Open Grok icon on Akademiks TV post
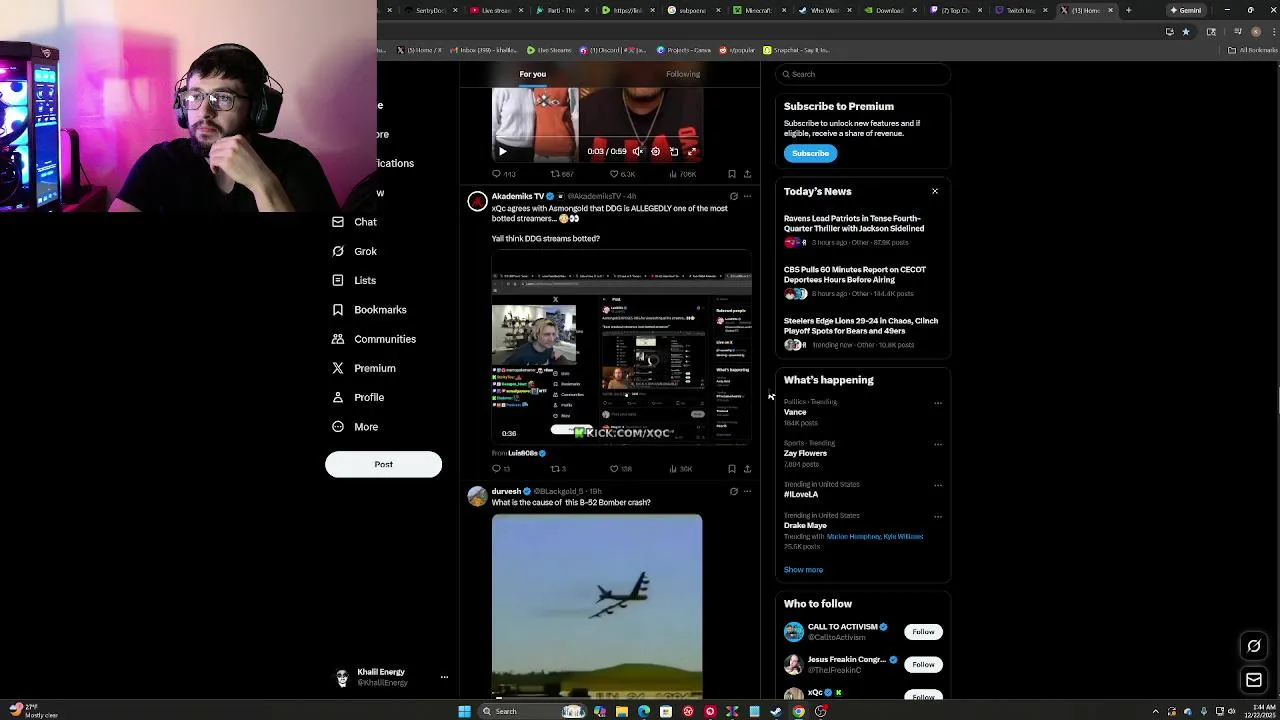This screenshot has height=720, width=1280. (x=733, y=197)
